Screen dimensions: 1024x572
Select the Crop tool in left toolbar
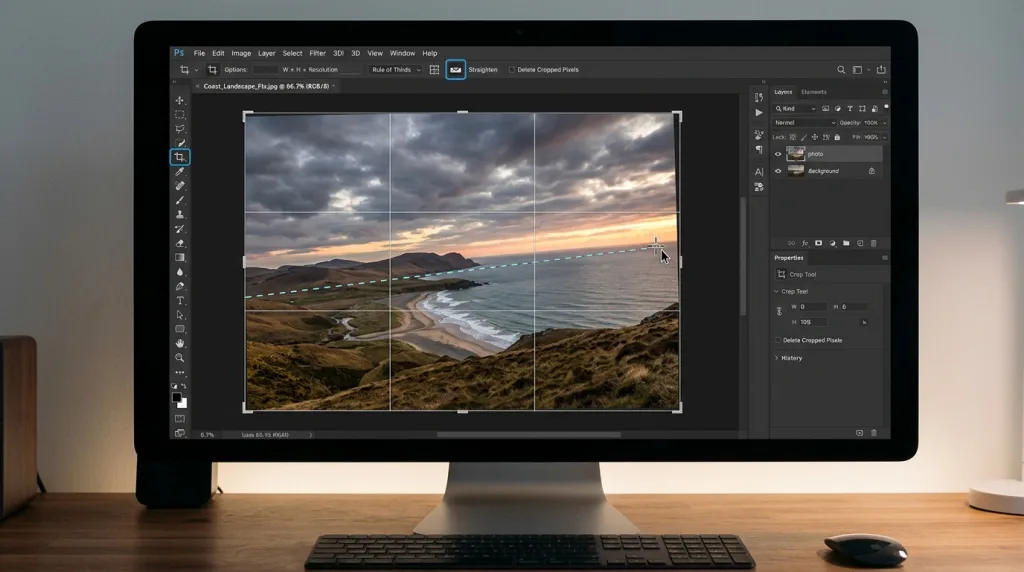point(180,157)
